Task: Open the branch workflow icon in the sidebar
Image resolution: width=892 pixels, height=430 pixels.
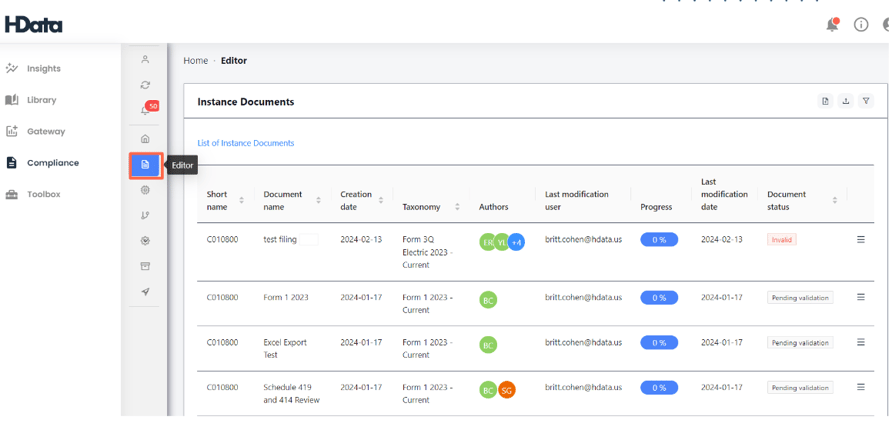Action: [x=145, y=216]
